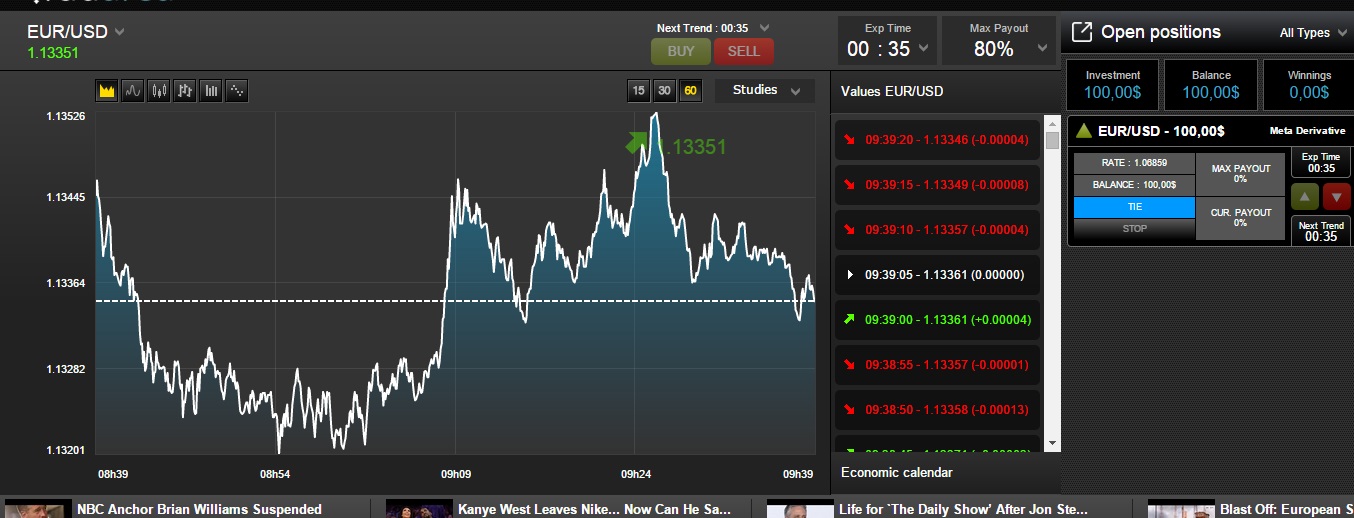Choose the OHLC bar chart icon
The image size is (1354, 518).
pos(185,91)
